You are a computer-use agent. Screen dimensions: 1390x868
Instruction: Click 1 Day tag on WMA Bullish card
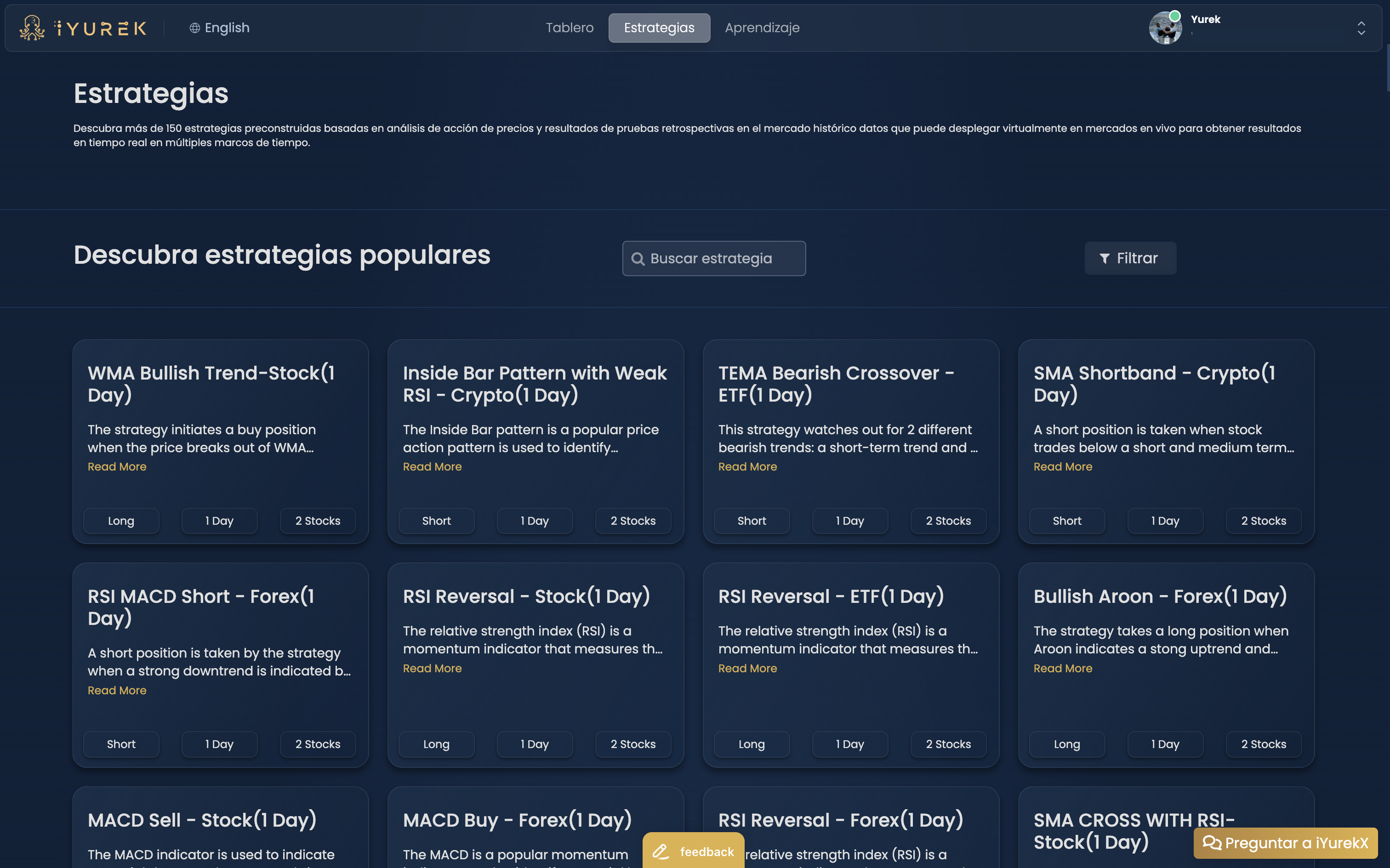(x=219, y=521)
